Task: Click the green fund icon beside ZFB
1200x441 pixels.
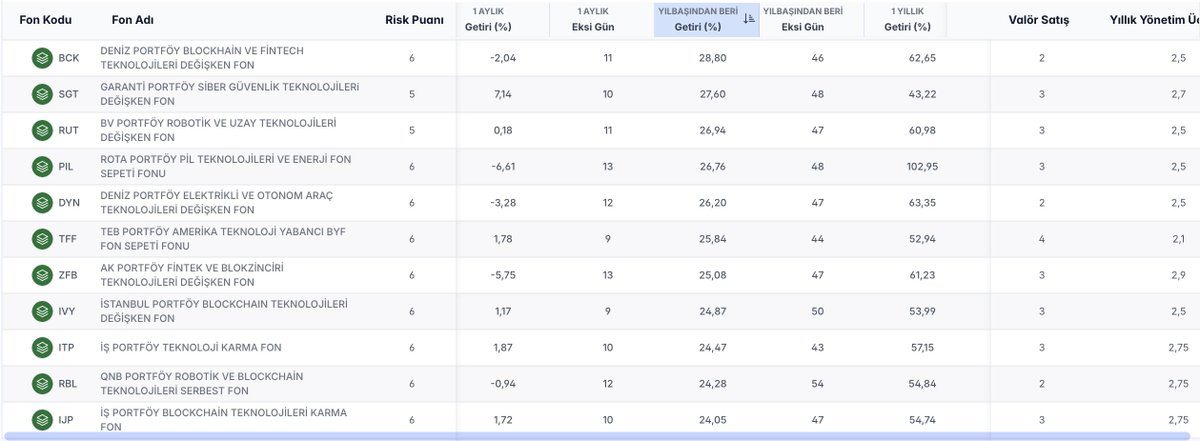Action: pyautogui.click(x=42, y=275)
